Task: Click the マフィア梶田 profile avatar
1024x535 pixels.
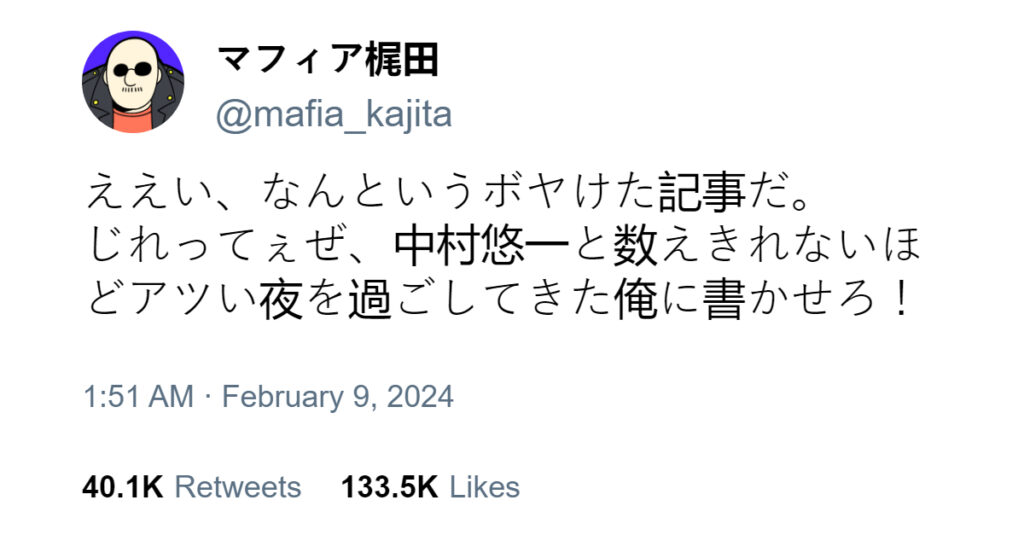Action: 132,82
